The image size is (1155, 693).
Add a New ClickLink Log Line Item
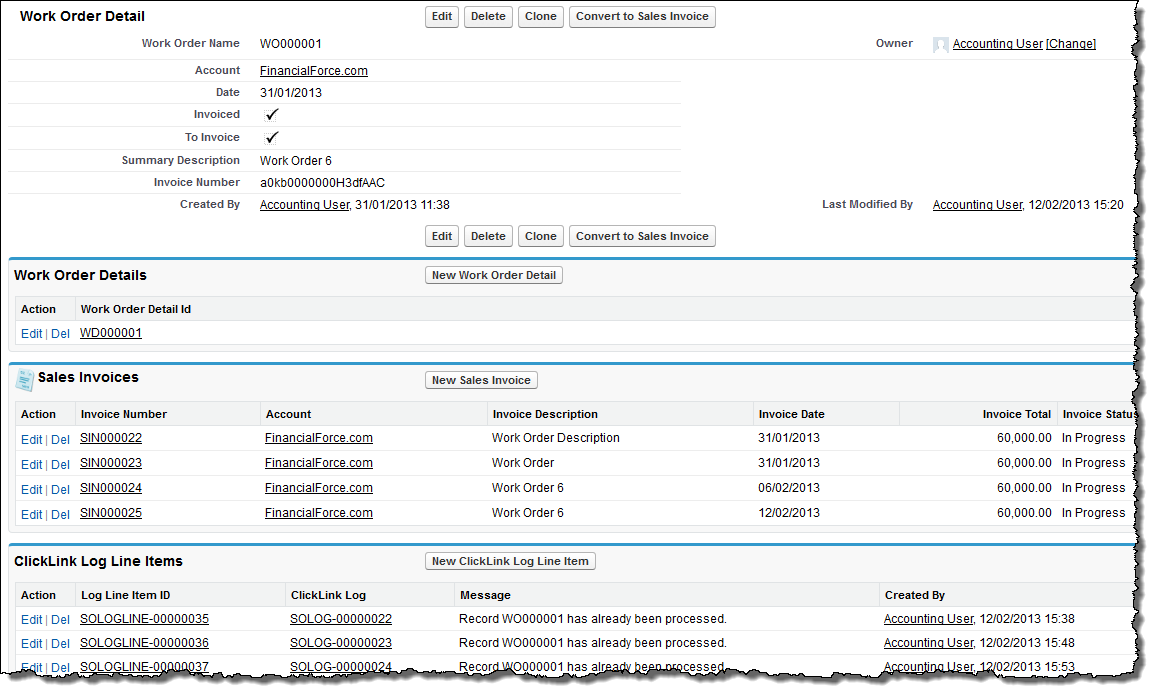click(510, 561)
